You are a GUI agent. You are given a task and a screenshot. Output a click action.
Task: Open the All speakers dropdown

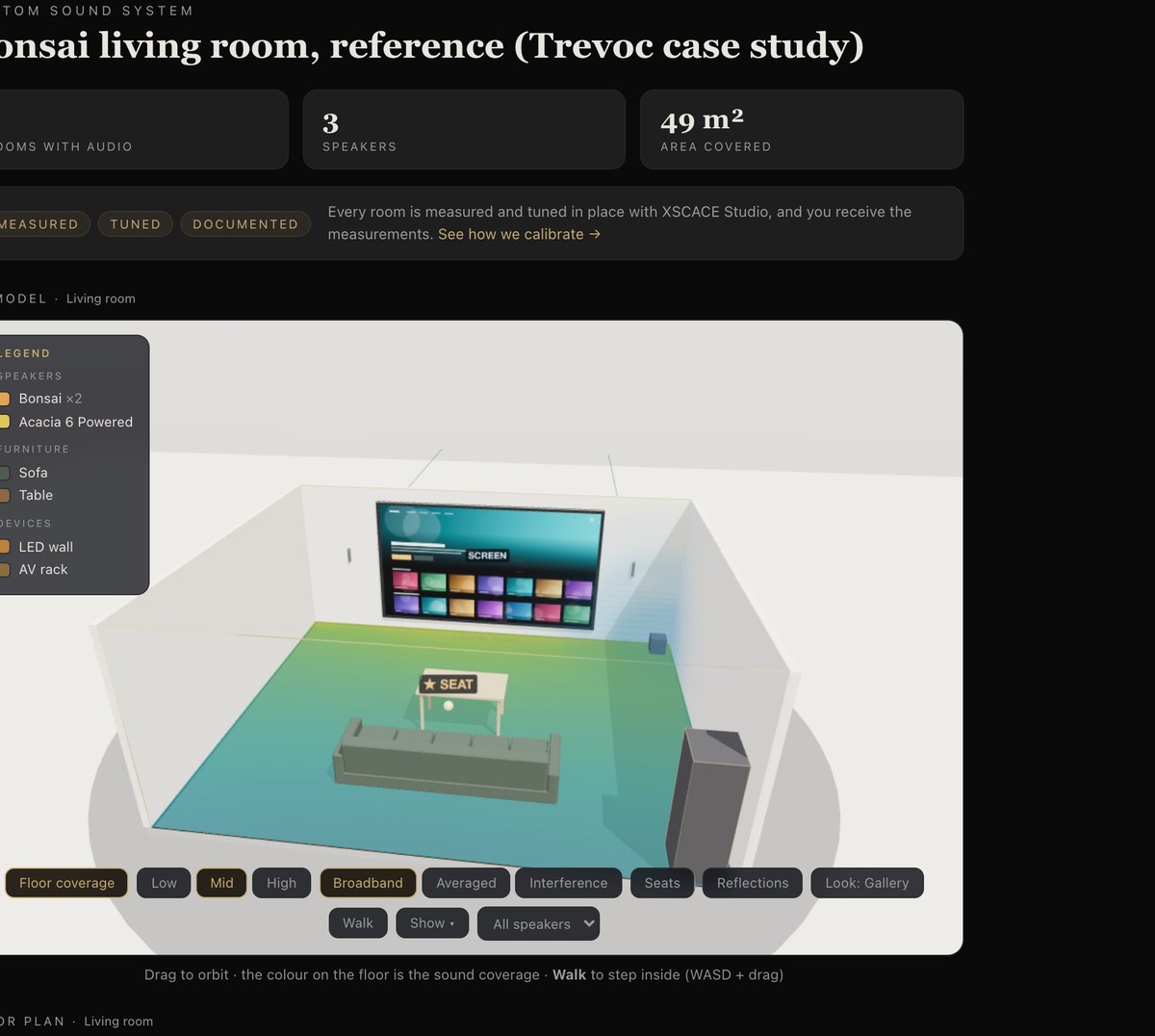(x=539, y=924)
